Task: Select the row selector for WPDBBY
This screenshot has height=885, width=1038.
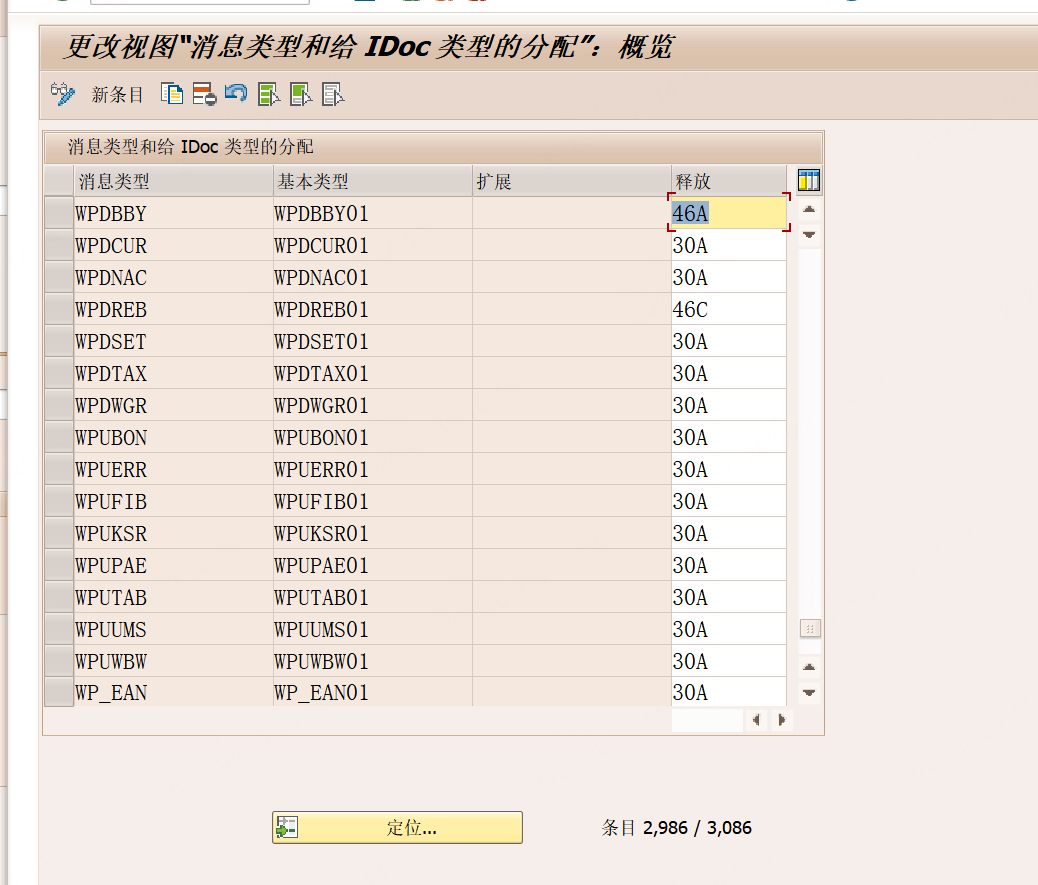Action: [x=57, y=213]
